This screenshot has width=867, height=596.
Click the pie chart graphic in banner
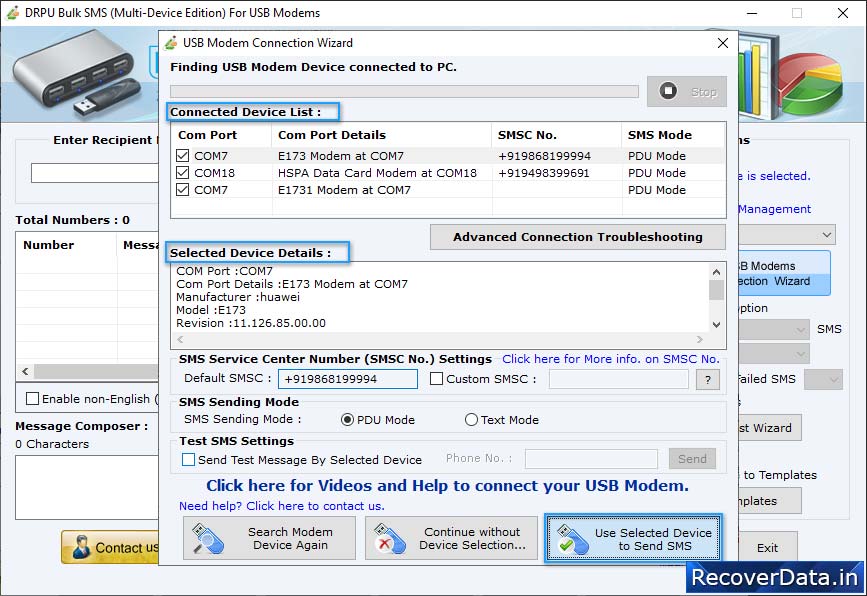coord(812,83)
